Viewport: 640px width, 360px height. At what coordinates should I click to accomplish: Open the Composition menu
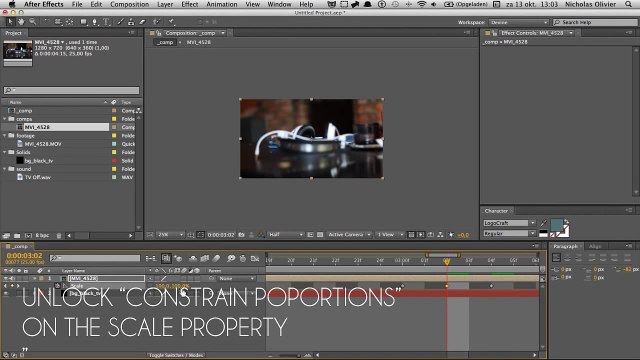pos(129,4)
